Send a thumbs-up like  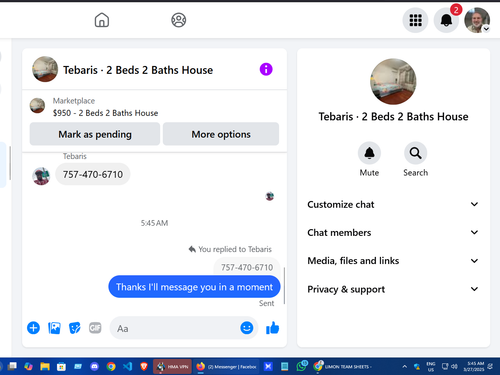pyautogui.click(x=272, y=328)
